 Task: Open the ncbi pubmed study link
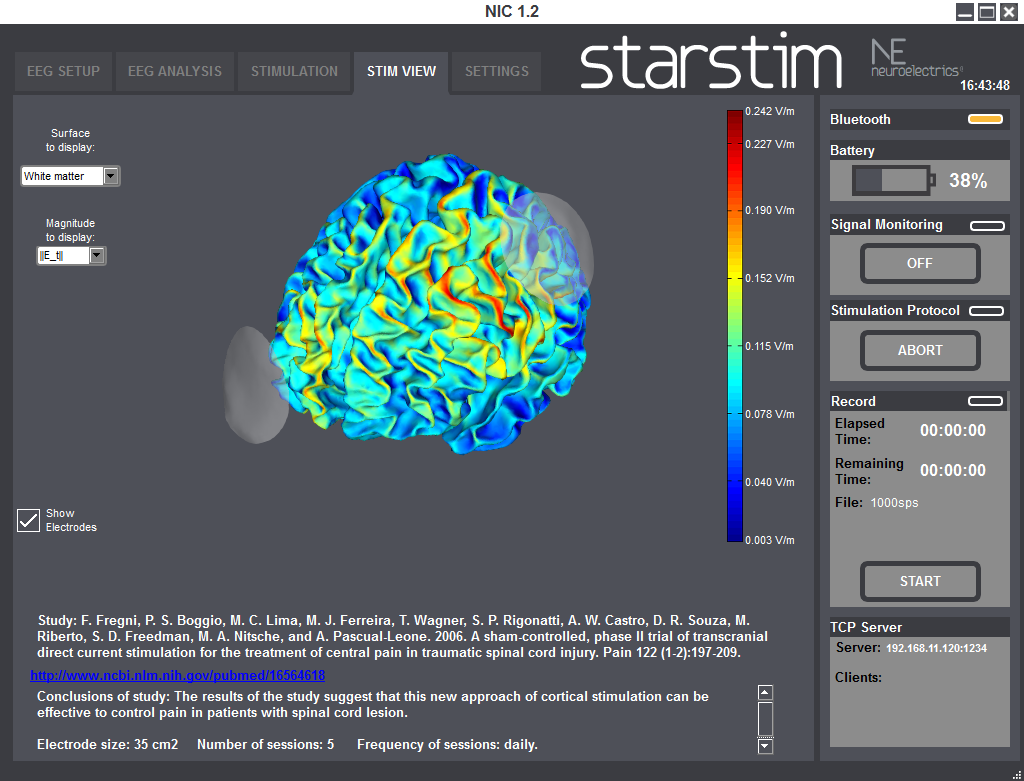[178, 675]
